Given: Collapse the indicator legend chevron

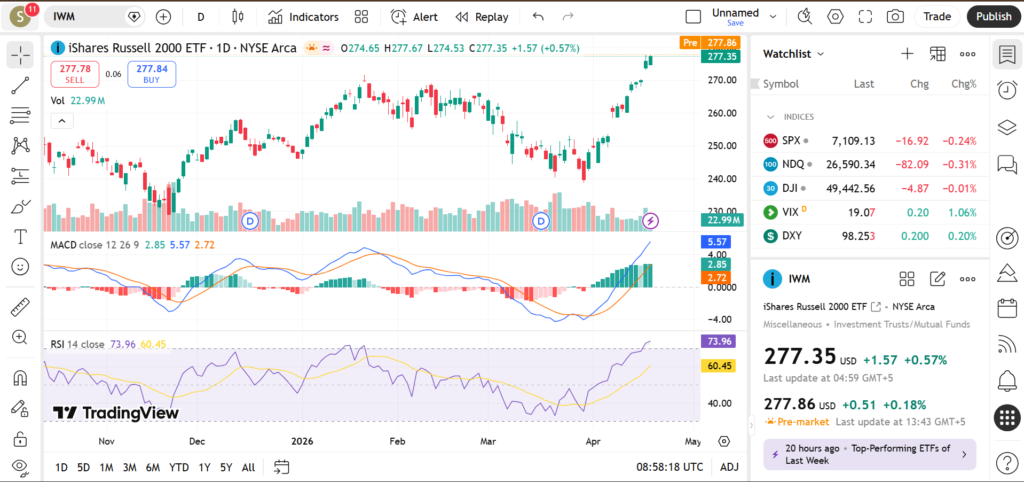Looking at the screenshot, I should (x=61, y=121).
